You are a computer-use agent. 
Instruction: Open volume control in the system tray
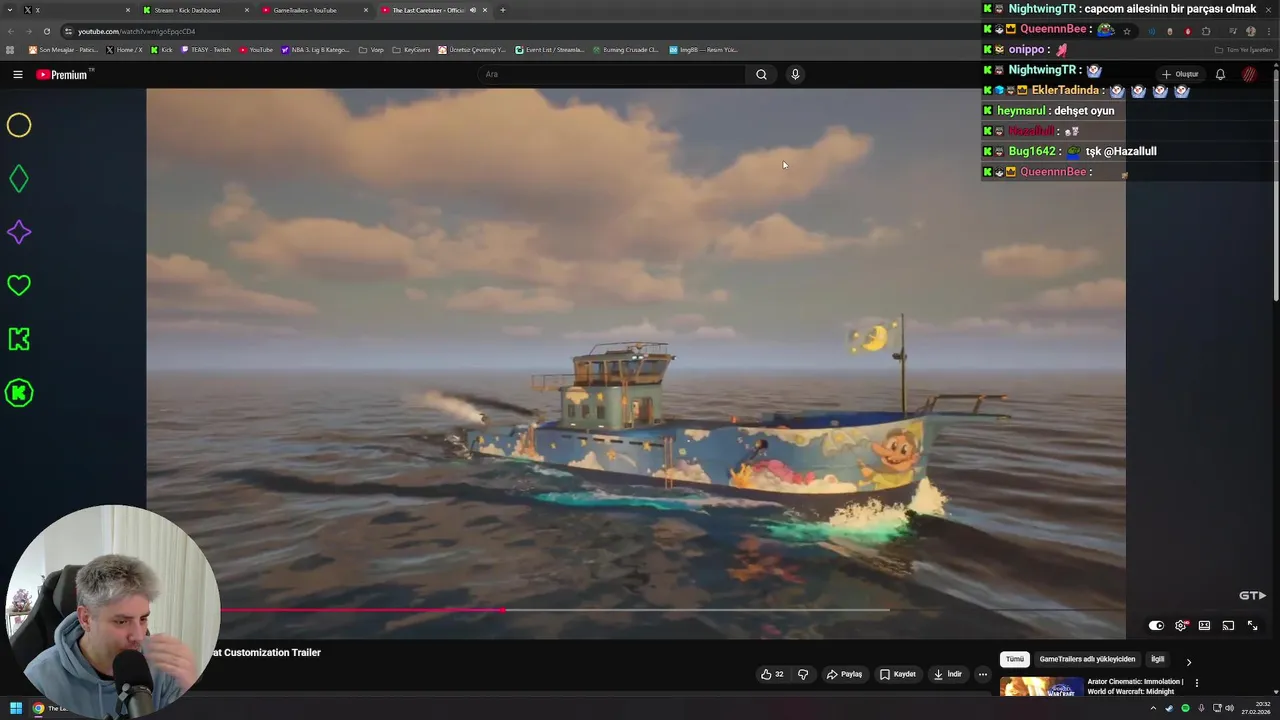(1229, 708)
